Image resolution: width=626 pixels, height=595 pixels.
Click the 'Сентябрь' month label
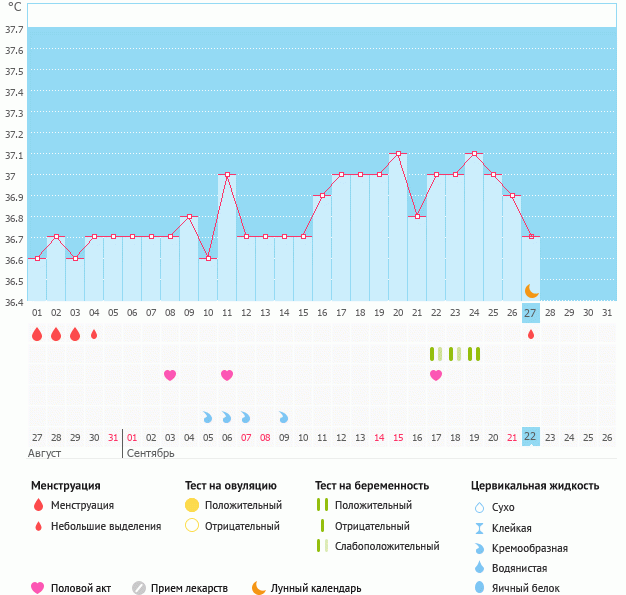[x=151, y=453]
